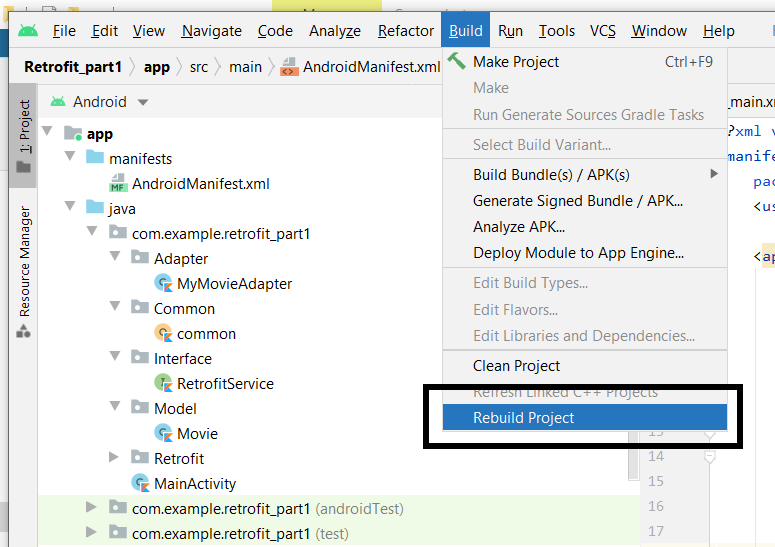Open the Refactor menu

[x=405, y=31]
